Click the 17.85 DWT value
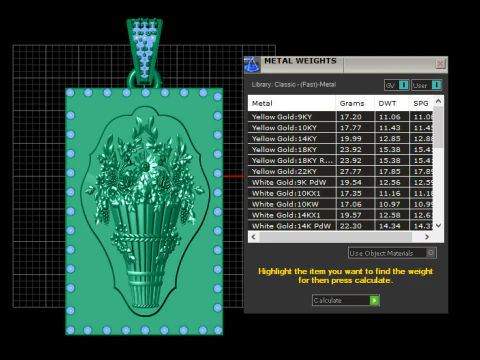Viewport: 480px width, 360px height. click(x=390, y=172)
